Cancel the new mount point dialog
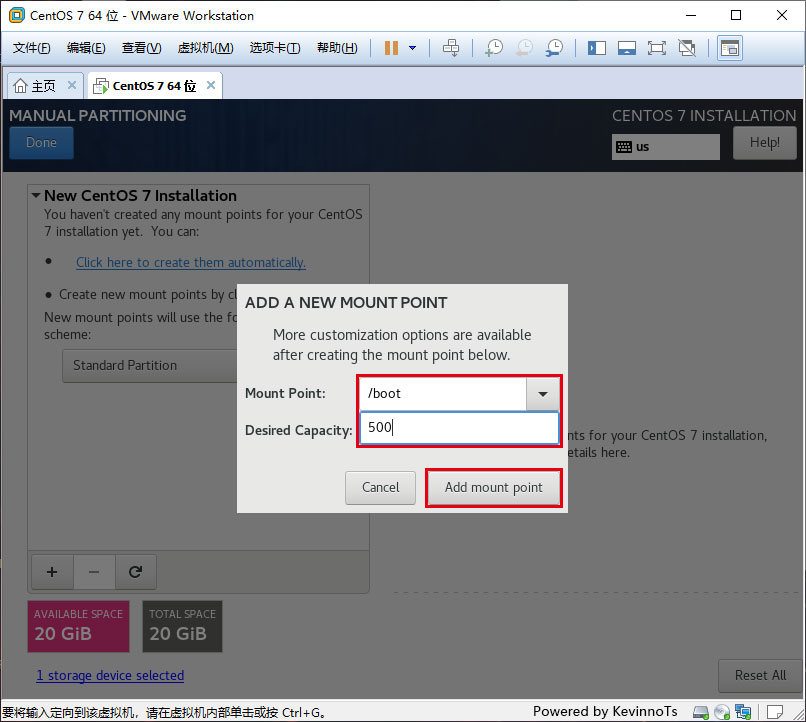The height and width of the screenshot is (722, 806). click(380, 487)
